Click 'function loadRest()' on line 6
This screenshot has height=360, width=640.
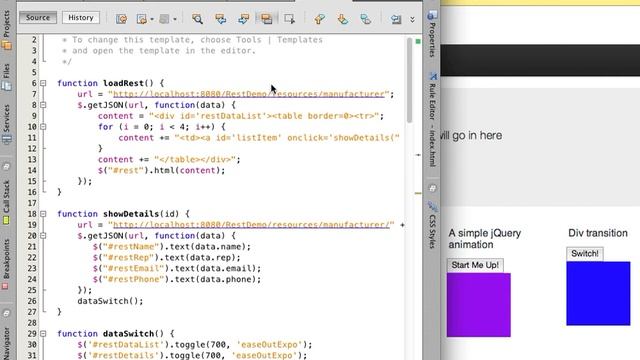[105, 83]
